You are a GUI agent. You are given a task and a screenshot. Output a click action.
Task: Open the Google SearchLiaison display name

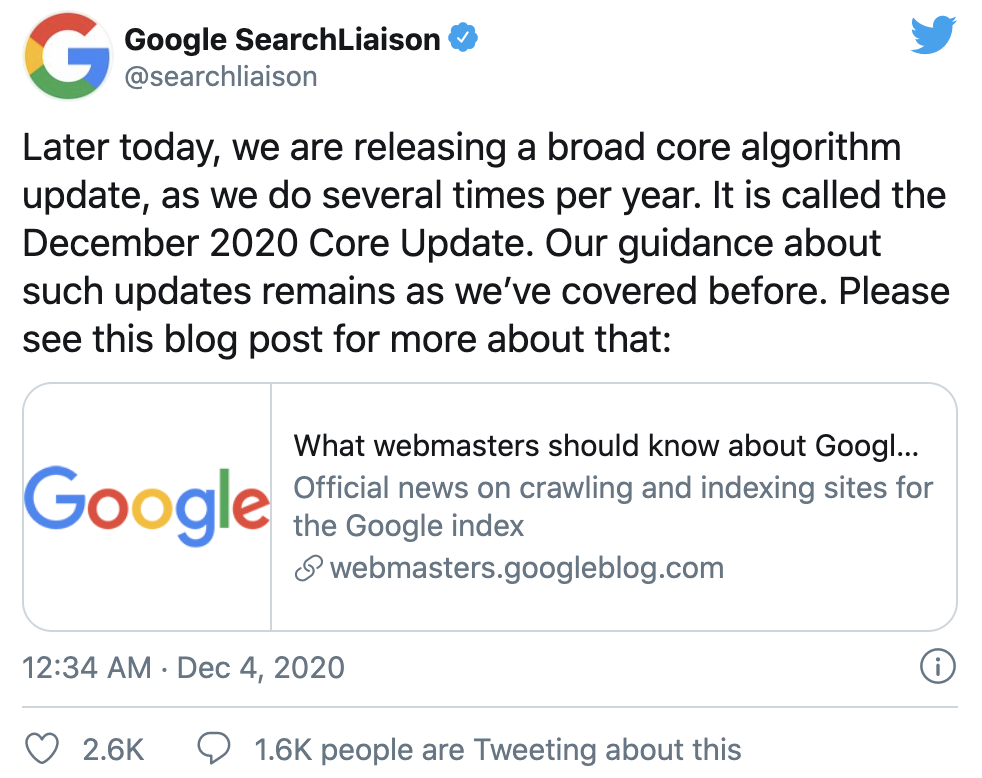[282, 39]
